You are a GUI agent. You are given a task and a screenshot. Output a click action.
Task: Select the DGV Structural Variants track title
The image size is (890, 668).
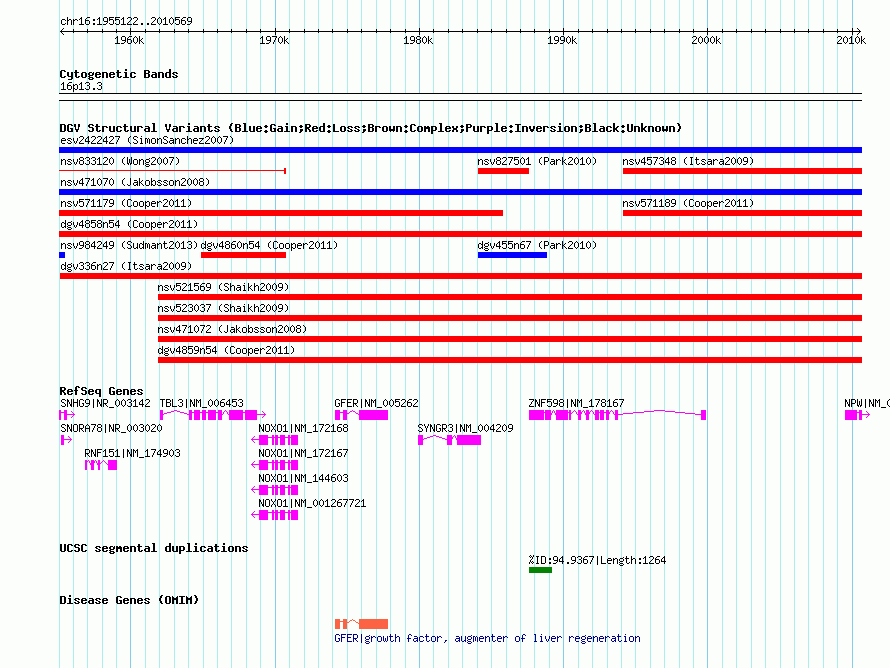click(x=371, y=128)
